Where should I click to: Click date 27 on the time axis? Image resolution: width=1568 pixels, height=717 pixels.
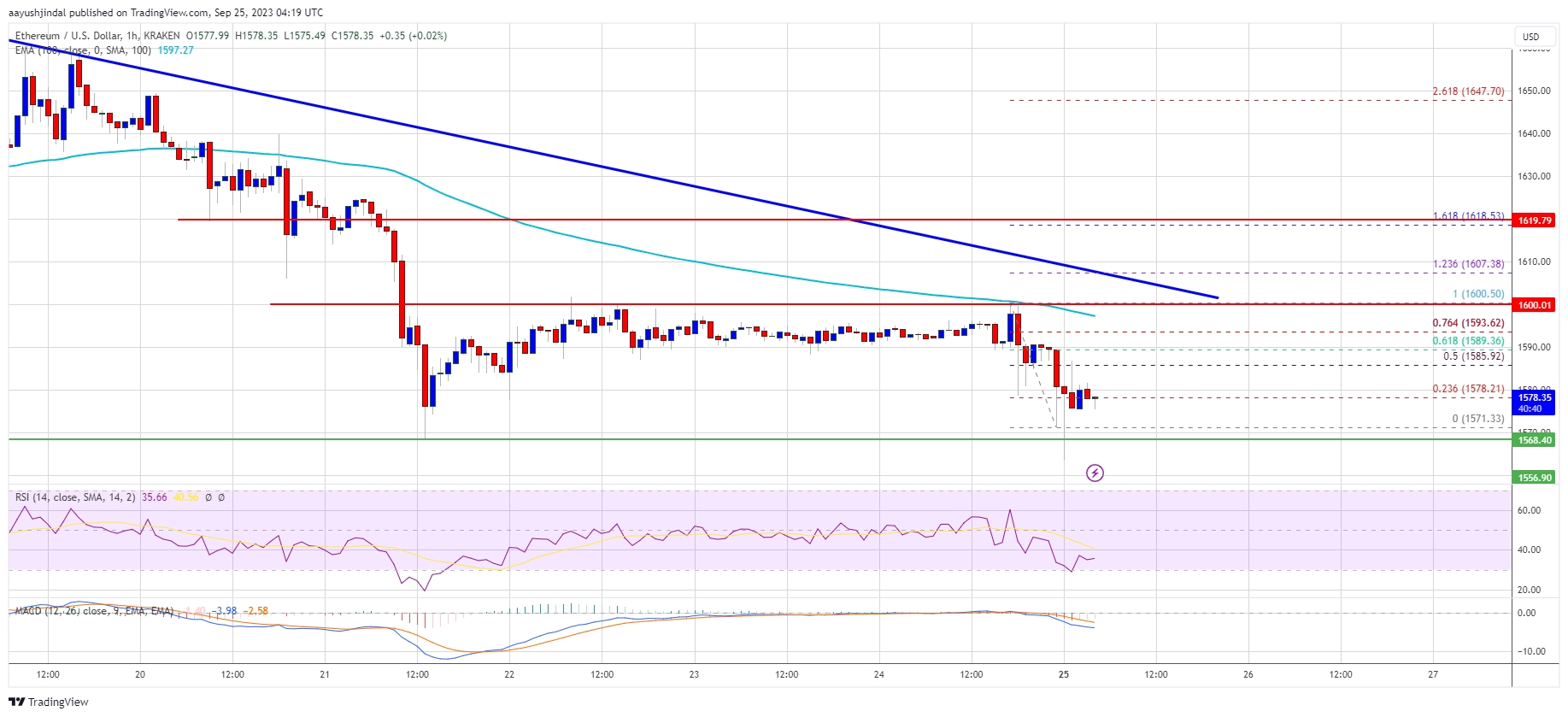coord(1433,675)
